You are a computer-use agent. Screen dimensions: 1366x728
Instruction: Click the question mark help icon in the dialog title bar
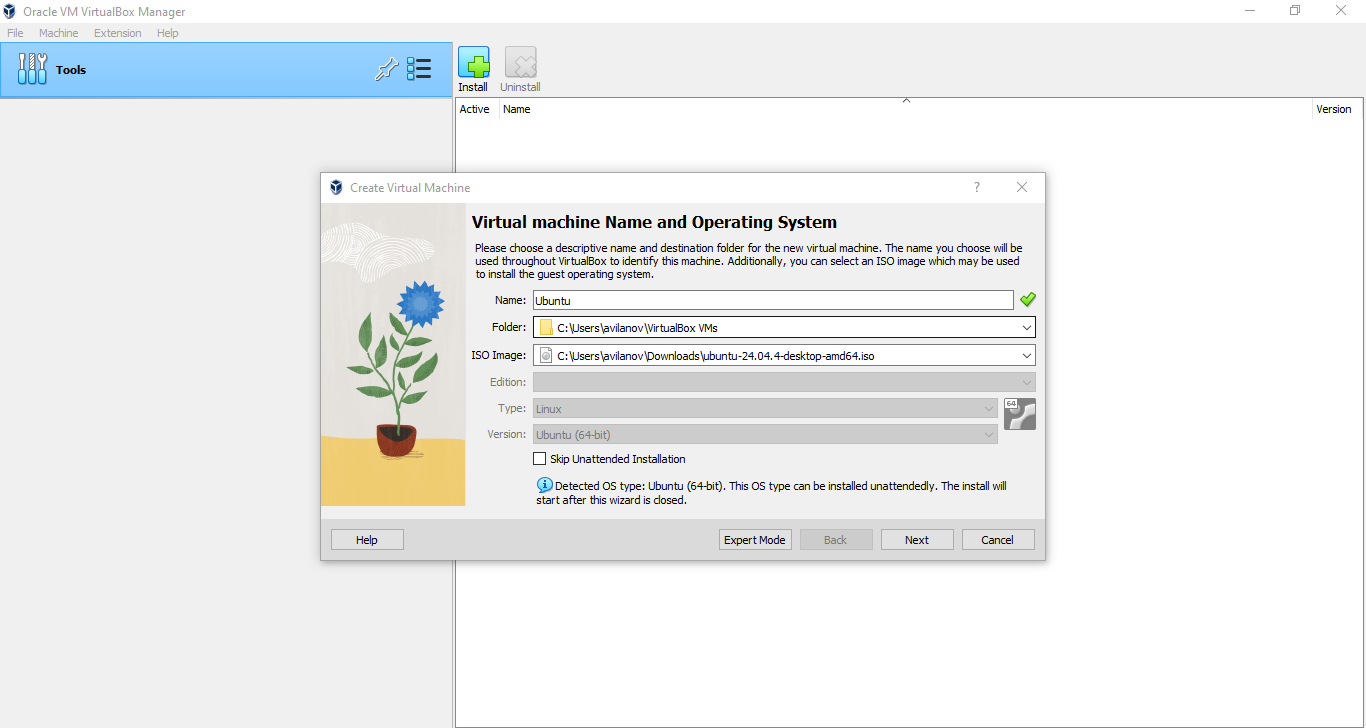click(x=977, y=187)
